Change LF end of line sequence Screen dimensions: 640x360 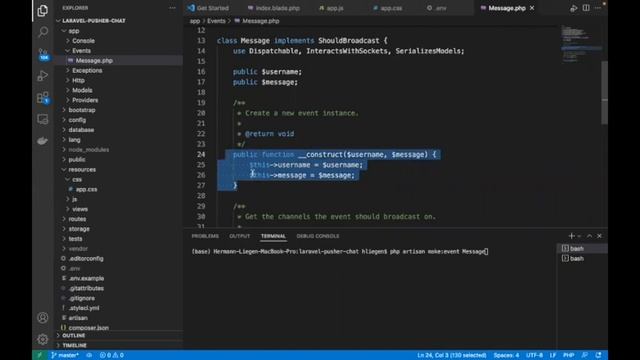tap(553, 355)
